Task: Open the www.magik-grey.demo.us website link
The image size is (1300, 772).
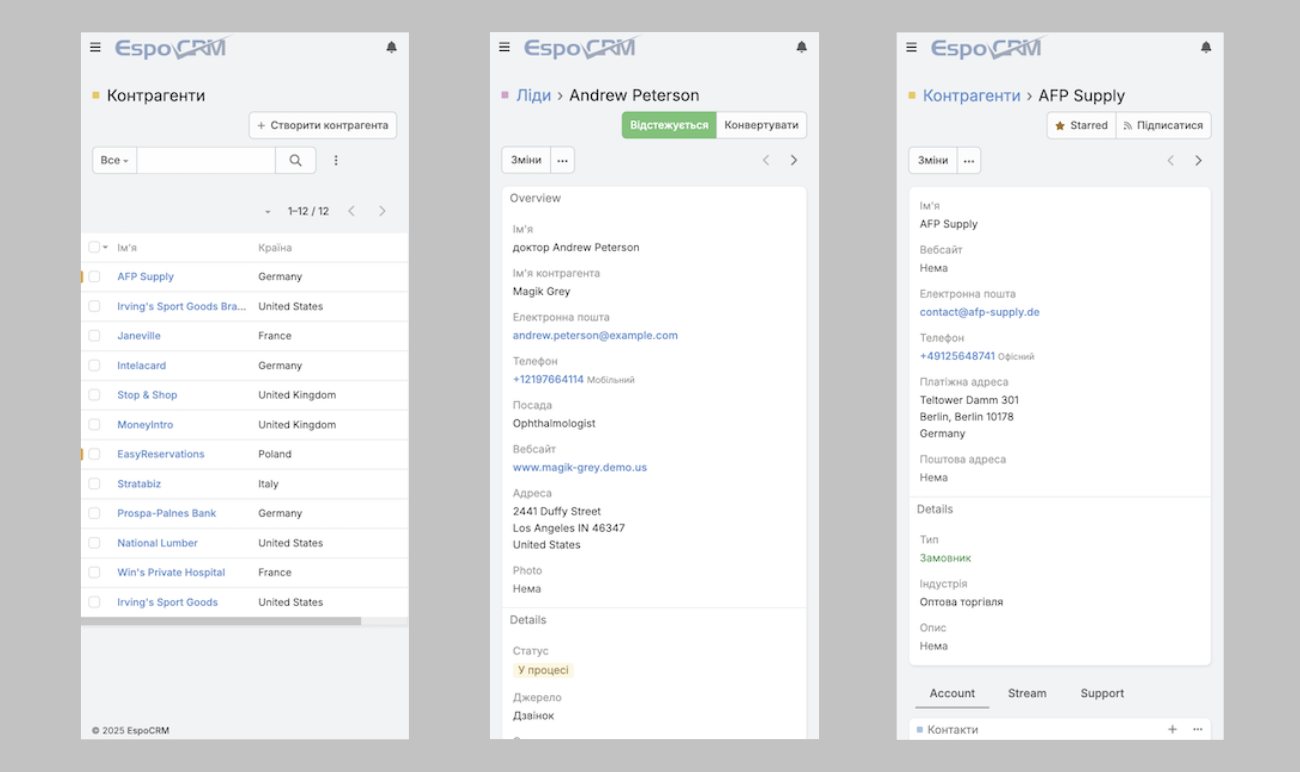Action: 580,468
